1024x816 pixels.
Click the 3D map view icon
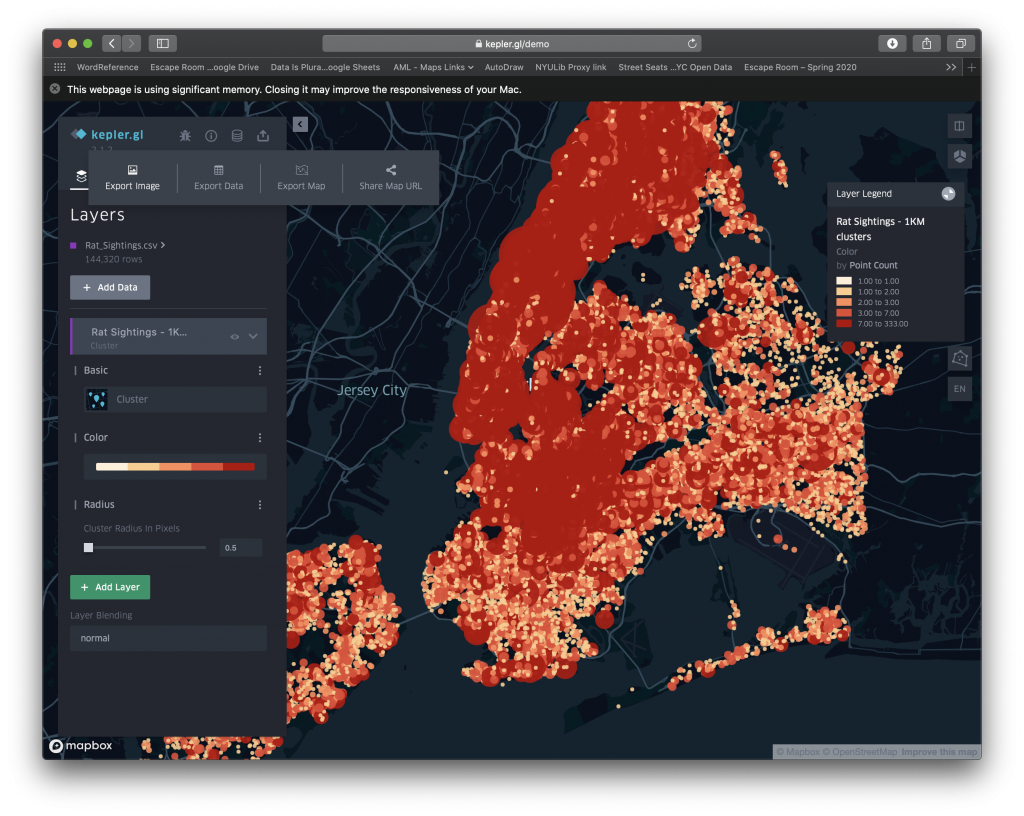[x=959, y=156]
